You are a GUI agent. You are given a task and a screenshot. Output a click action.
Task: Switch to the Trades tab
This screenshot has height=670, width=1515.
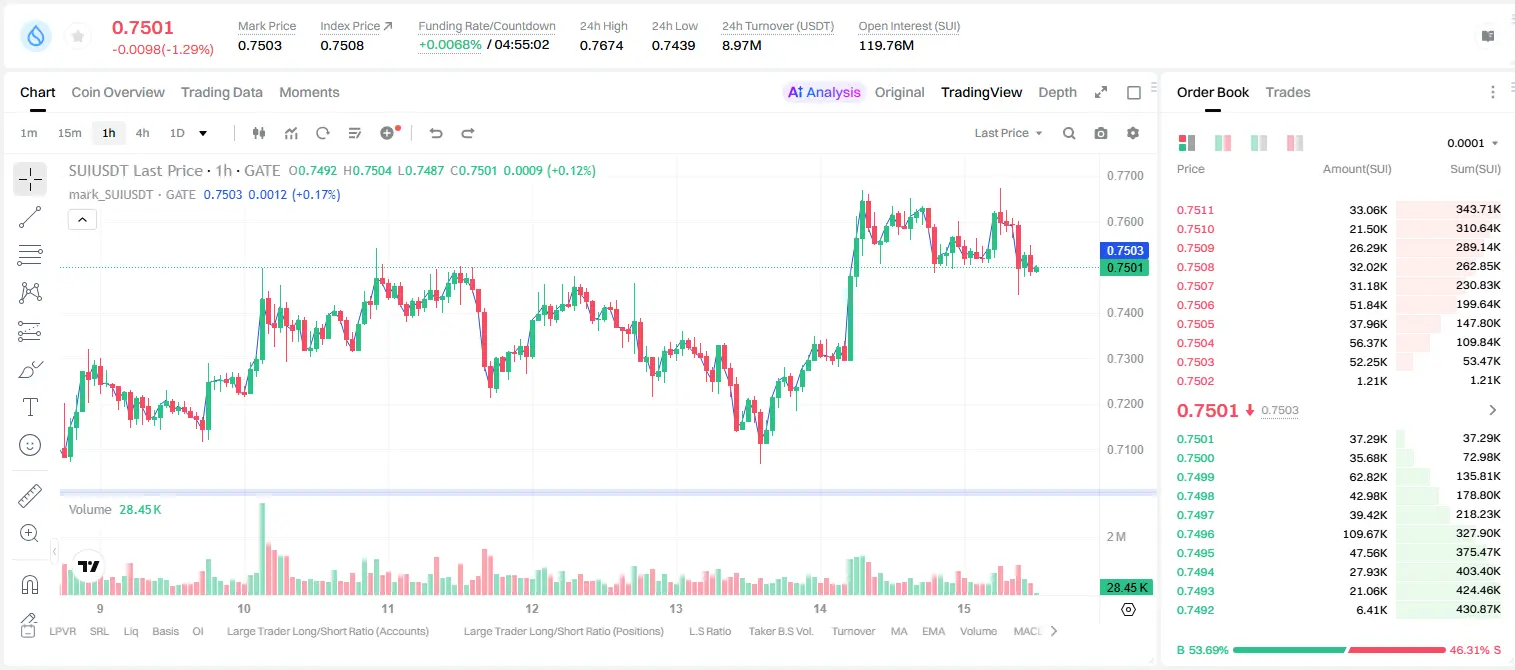(1288, 92)
